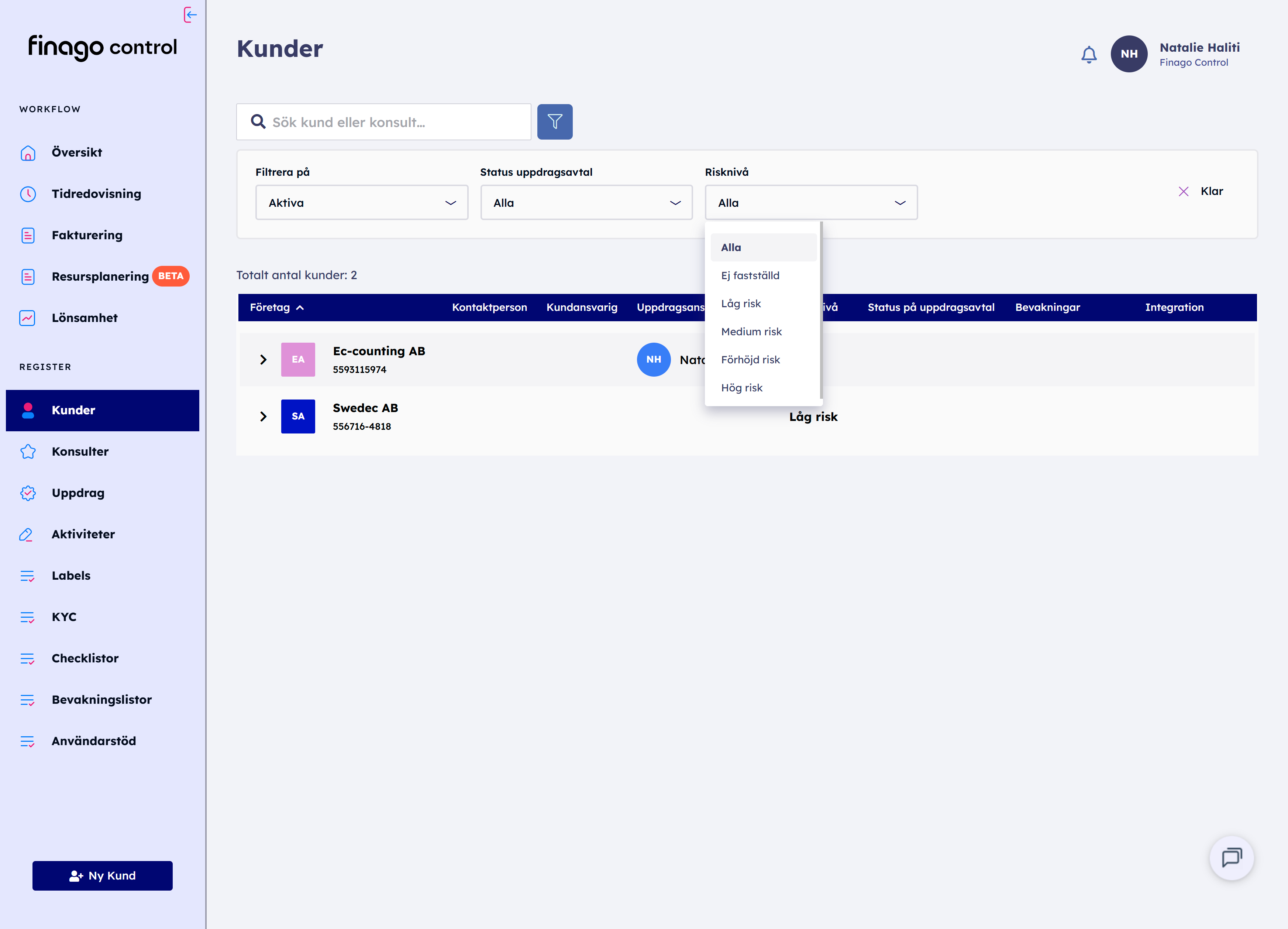Expand the Swedec AB row

[263, 416]
